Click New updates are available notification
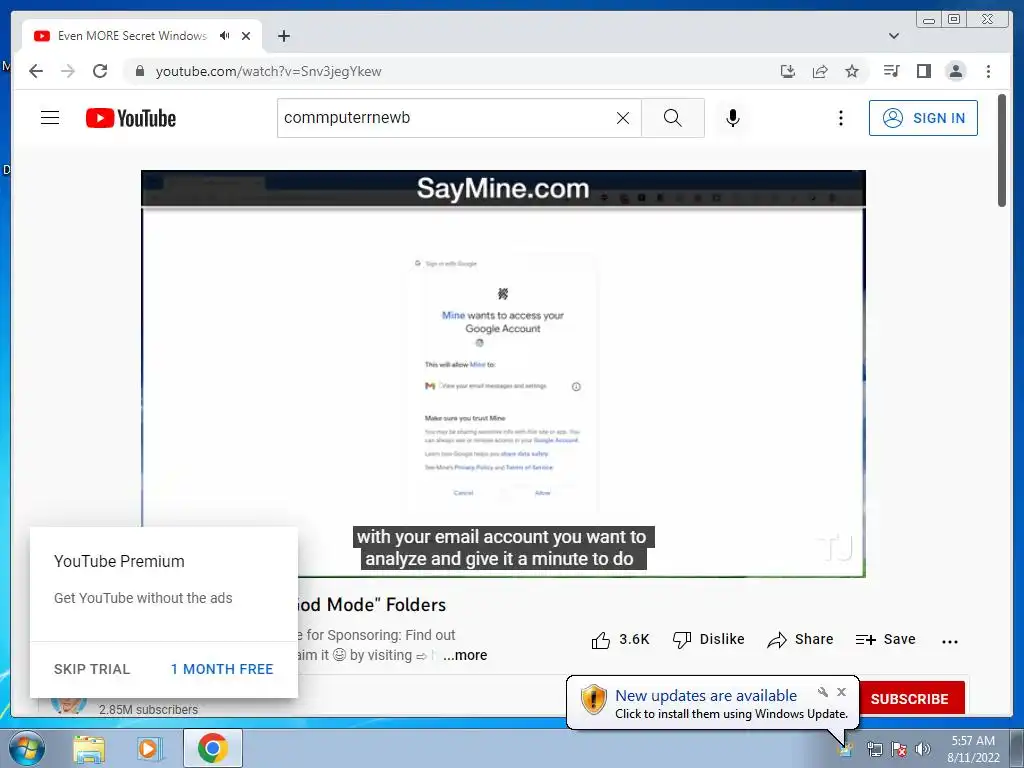 (x=705, y=695)
